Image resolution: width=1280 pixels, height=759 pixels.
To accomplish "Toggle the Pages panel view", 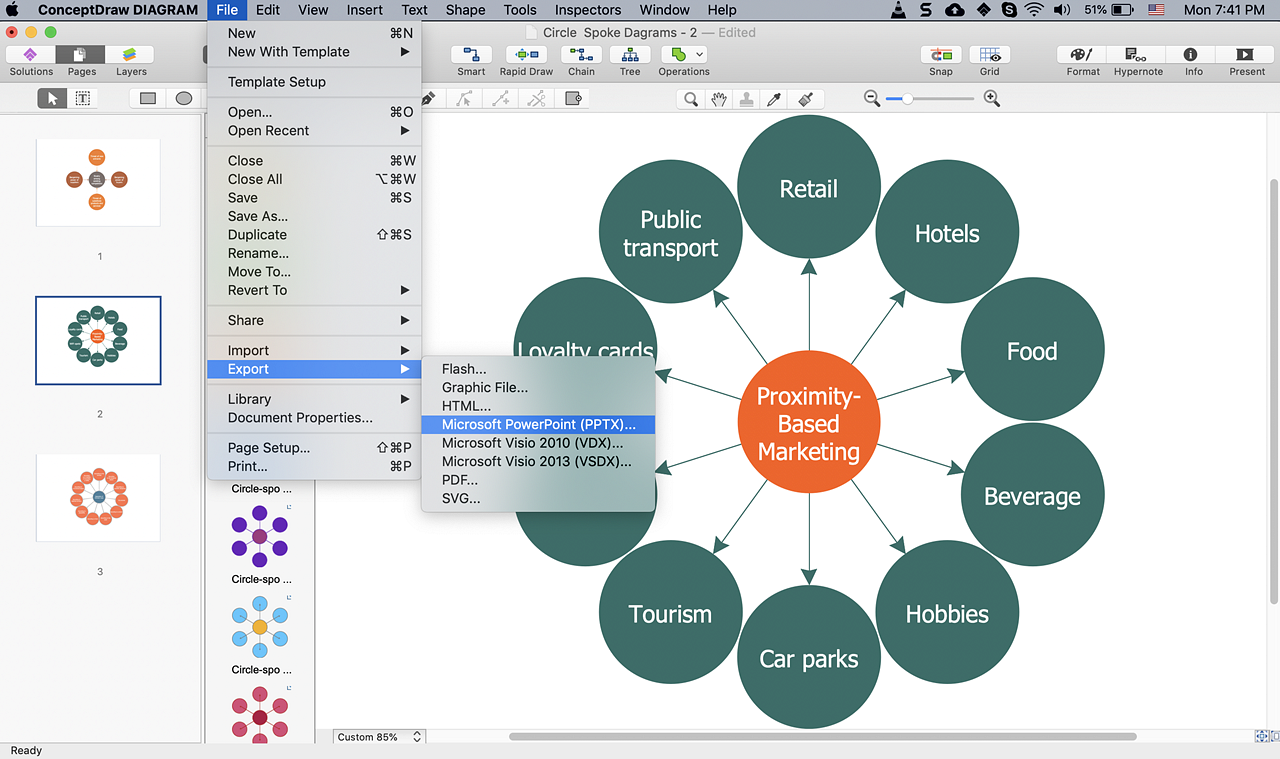I will [x=82, y=55].
